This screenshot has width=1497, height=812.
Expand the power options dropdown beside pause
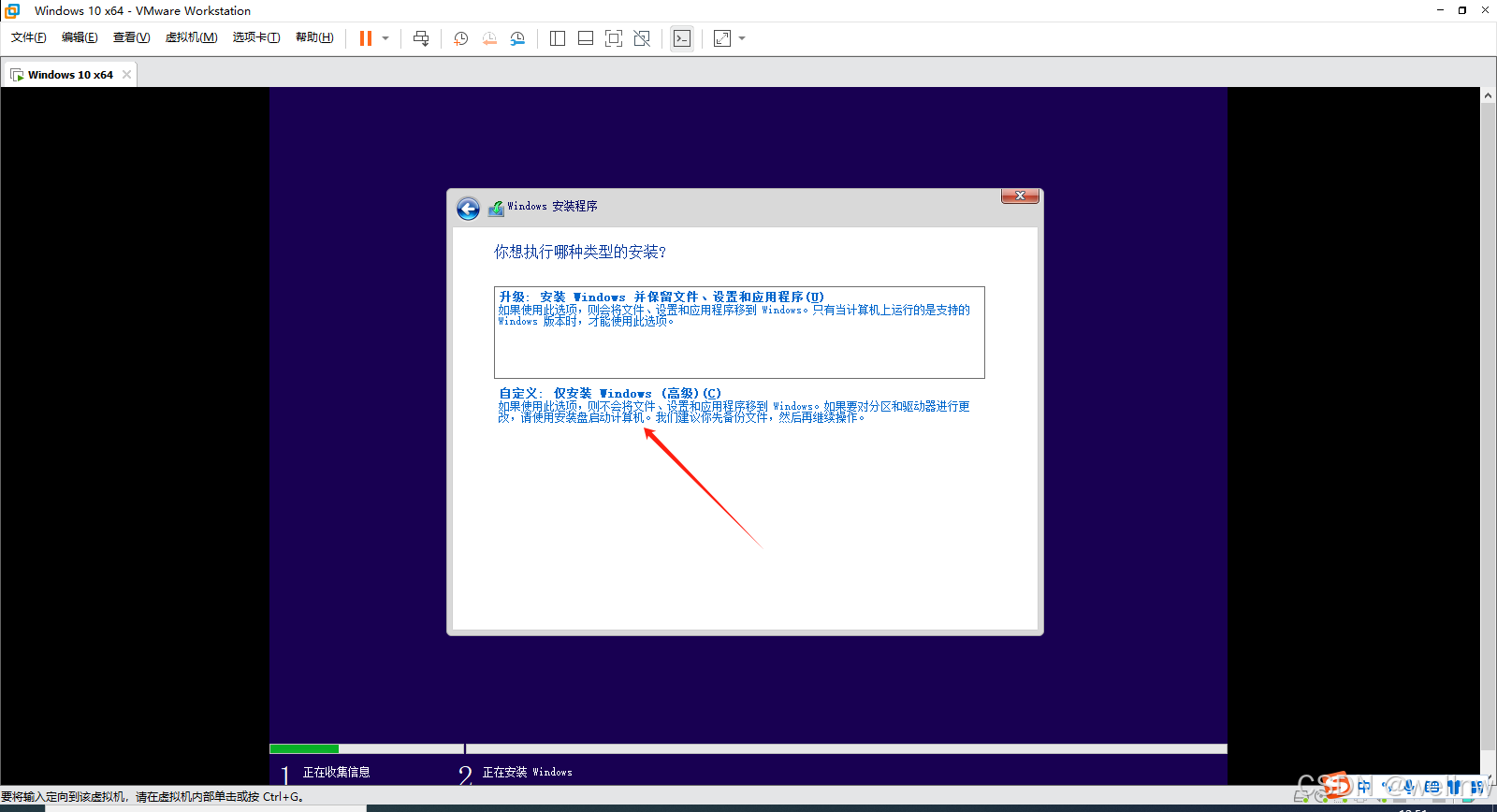pyautogui.click(x=385, y=38)
